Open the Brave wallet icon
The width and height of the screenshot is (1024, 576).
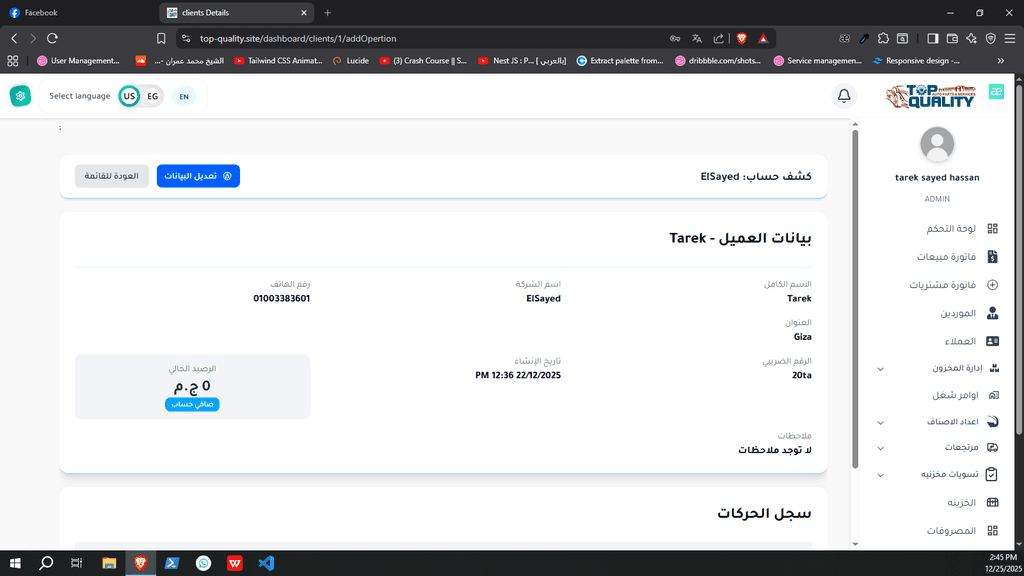pos(952,39)
